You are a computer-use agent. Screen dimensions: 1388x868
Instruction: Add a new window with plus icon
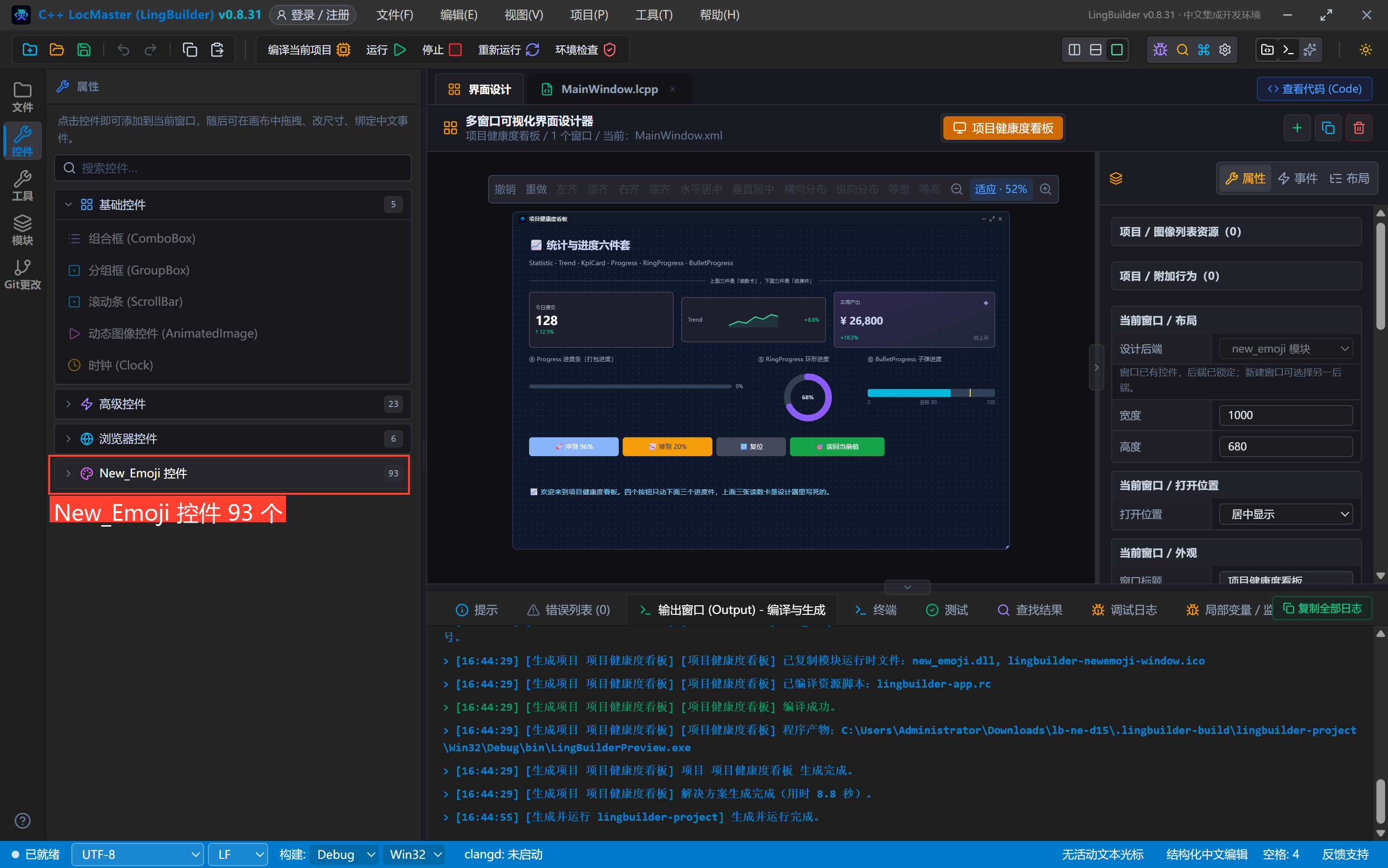tap(1297, 127)
